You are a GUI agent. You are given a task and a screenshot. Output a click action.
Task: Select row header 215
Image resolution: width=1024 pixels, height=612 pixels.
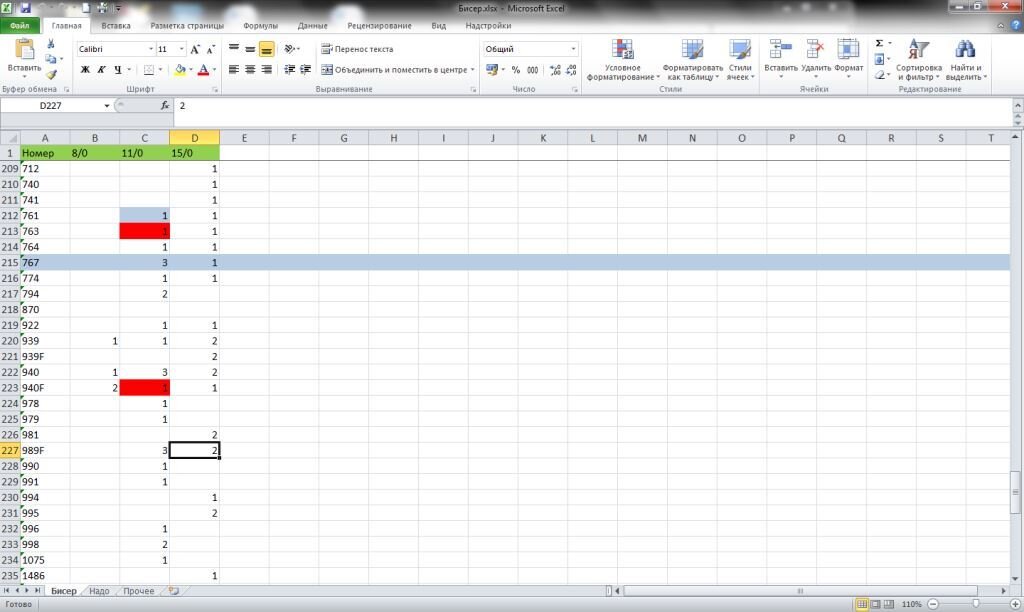coord(10,263)
